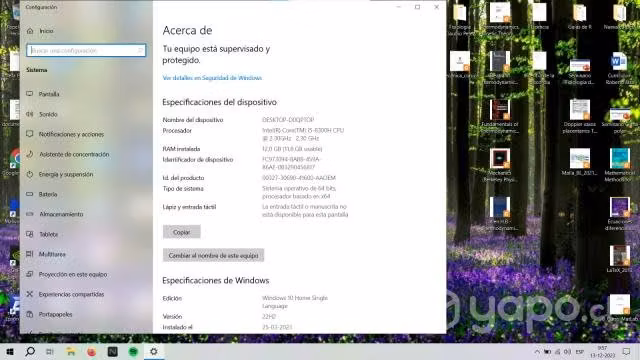The height and width of the screenshot is (360, 640).
Task: Click the Identificador de dispositivo label
Action: point(198,160)
